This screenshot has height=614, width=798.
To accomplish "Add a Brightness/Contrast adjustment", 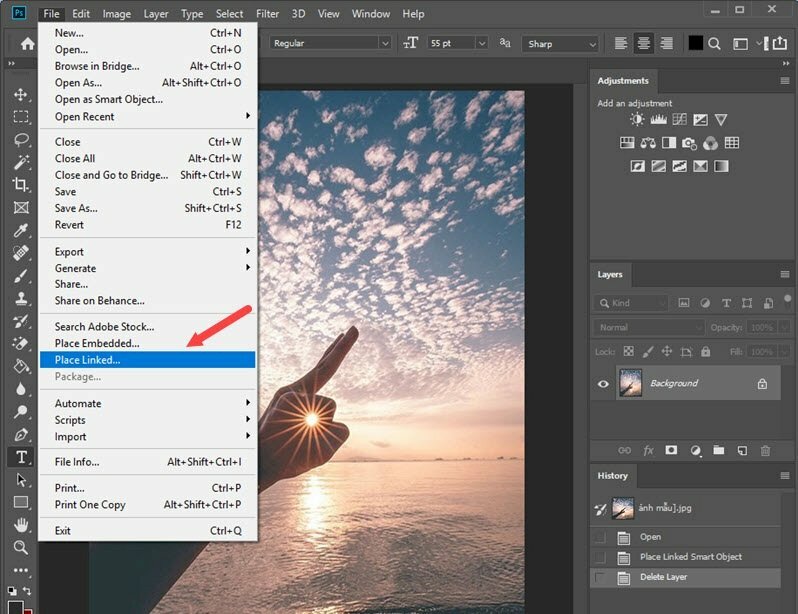I will 637,120.
